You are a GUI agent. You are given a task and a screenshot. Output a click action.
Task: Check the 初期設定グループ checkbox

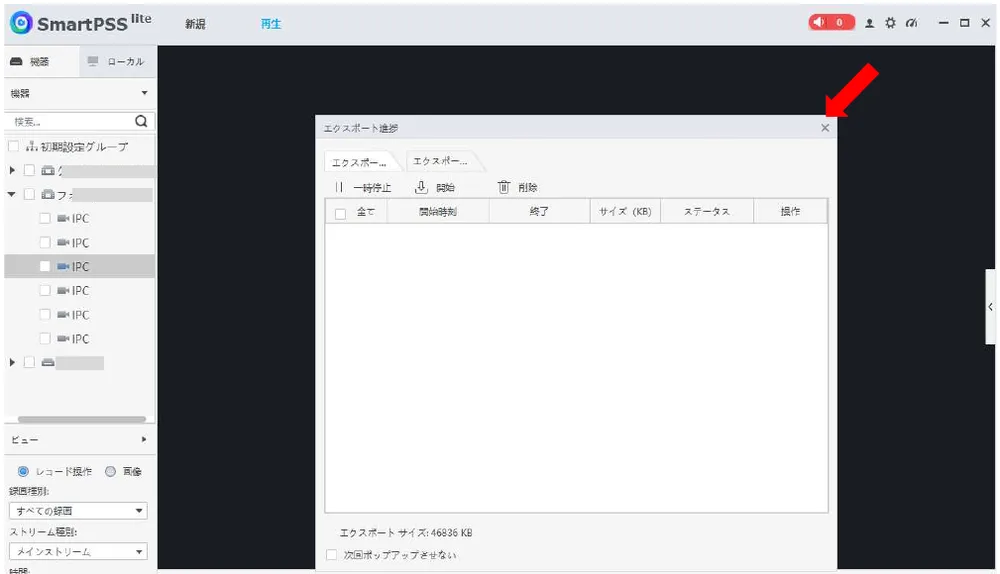pos(13,147)
